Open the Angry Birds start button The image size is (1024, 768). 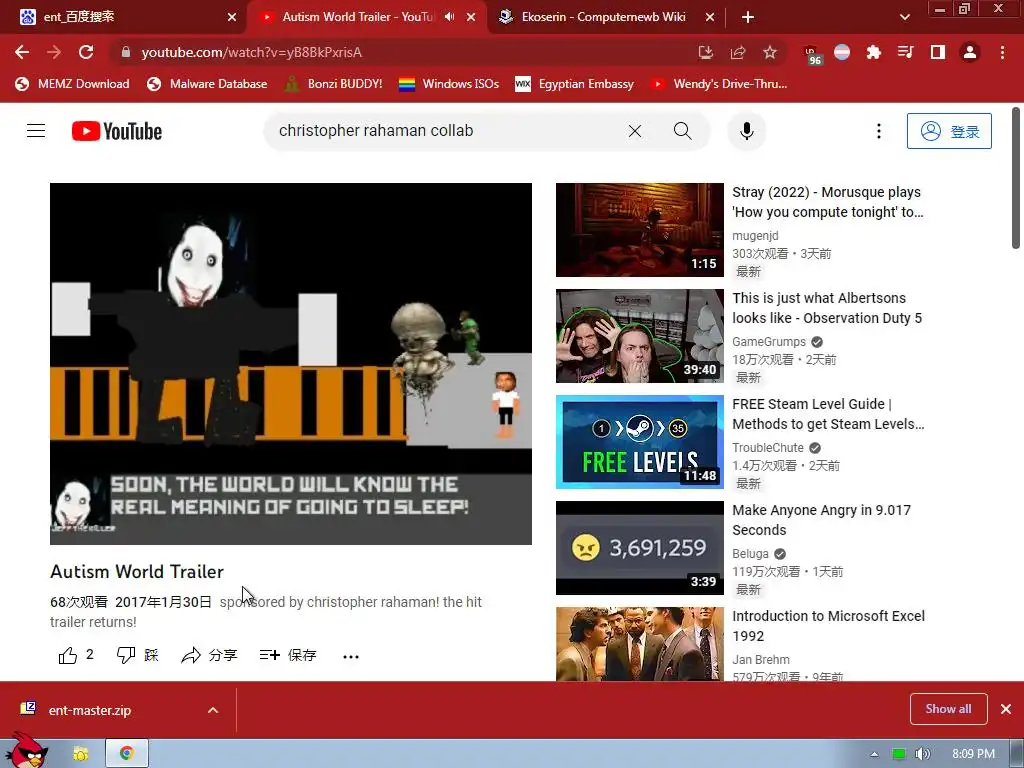26,752
